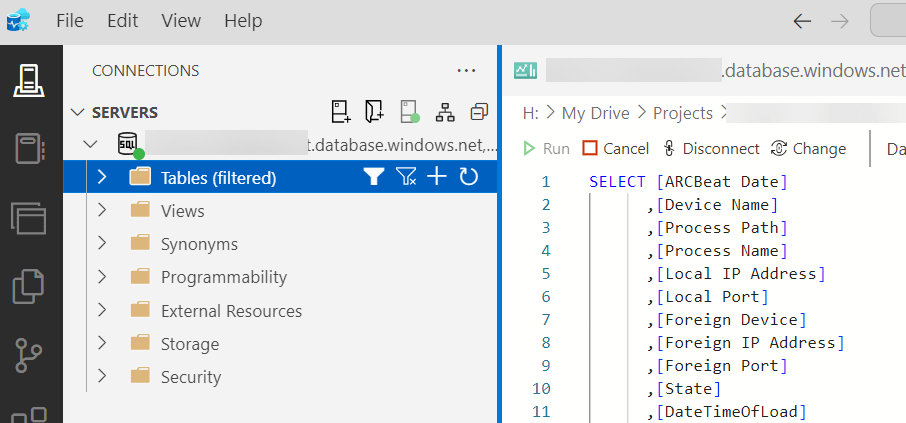Expand the Programmability folder
The height and width of the screenshot is (423, 906).
point(101,277)
